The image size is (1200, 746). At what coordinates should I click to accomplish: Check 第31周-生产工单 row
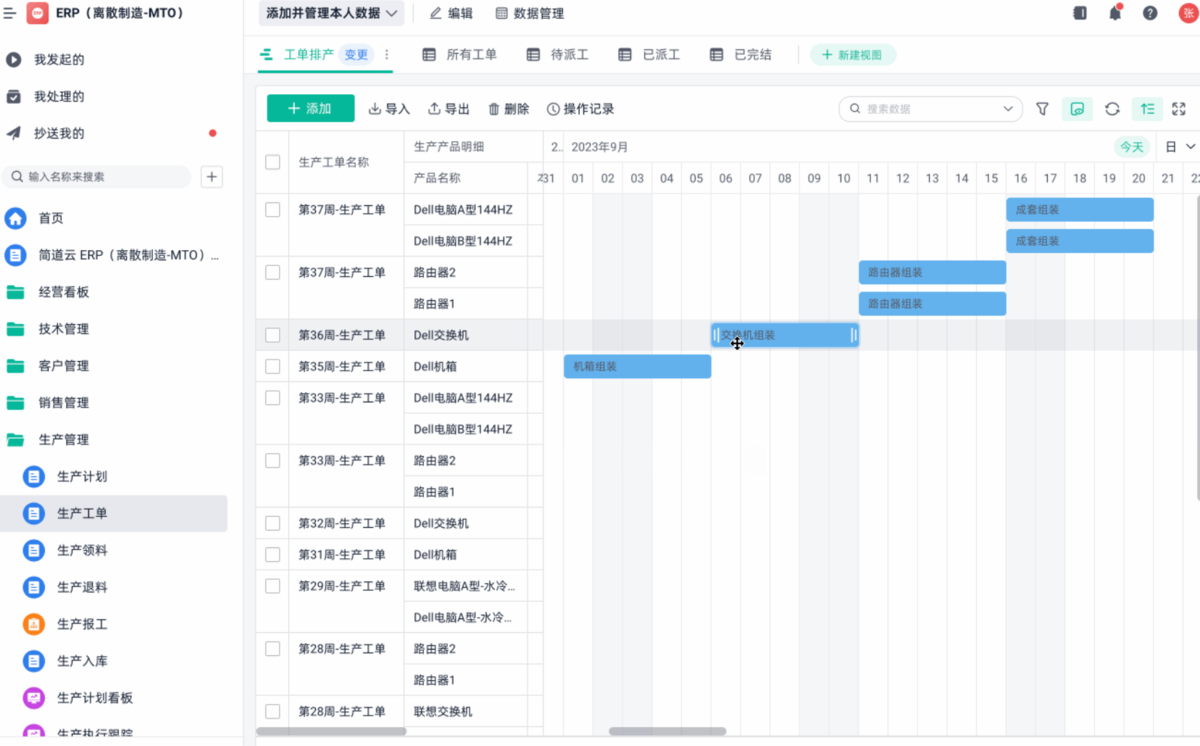273,554
